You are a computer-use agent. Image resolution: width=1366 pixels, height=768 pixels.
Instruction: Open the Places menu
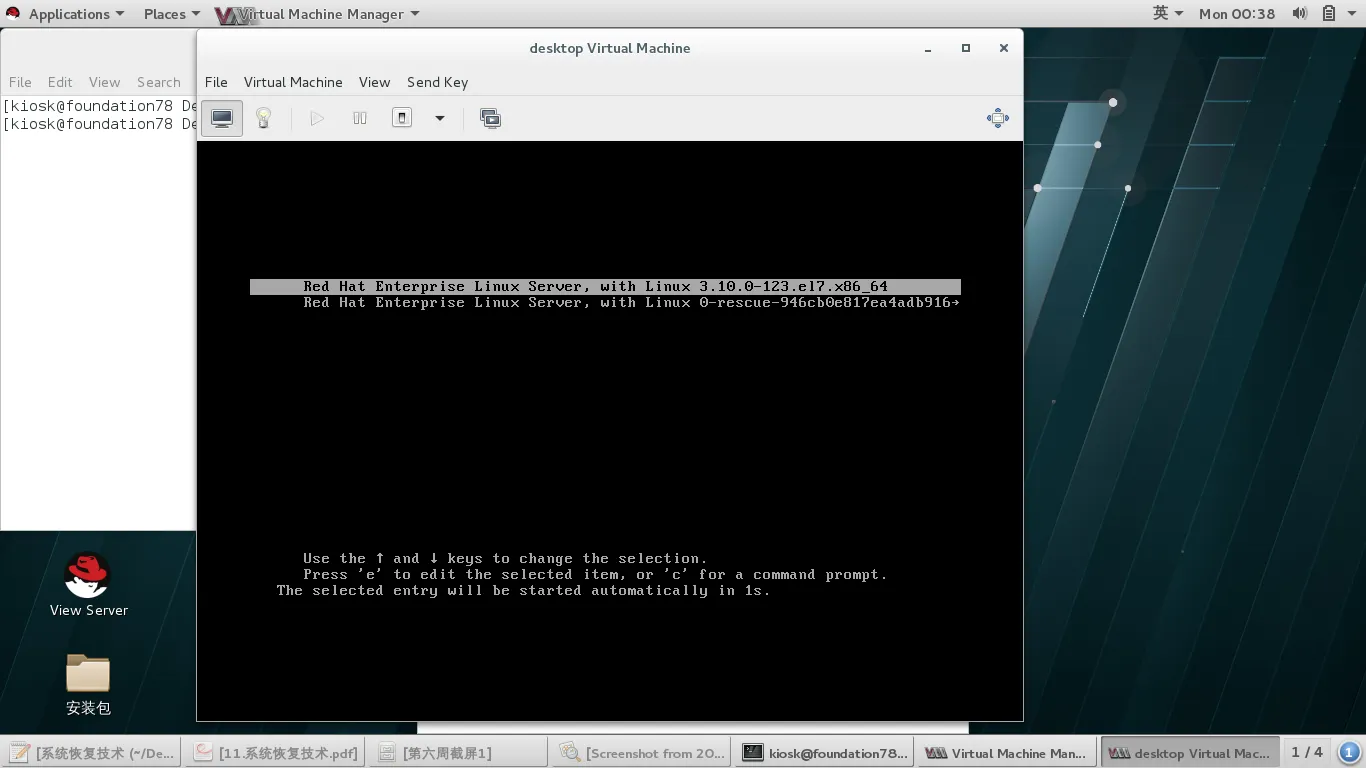pyautogui.click(x=171, y=14)
